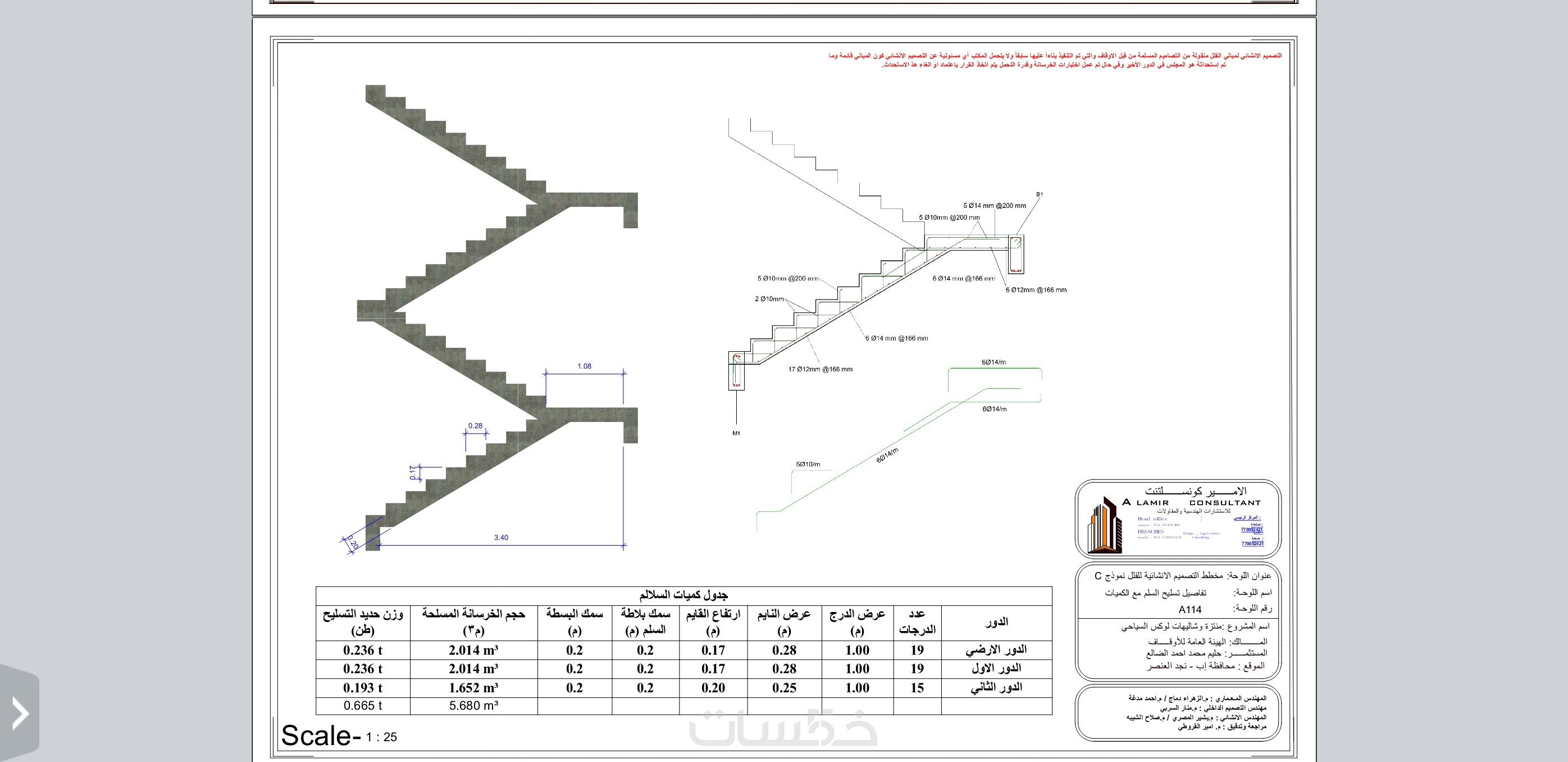Viewport: 1568px width, 762px height.
Task: Click the underlined Arabic head office link
Action: (1247, 518)
